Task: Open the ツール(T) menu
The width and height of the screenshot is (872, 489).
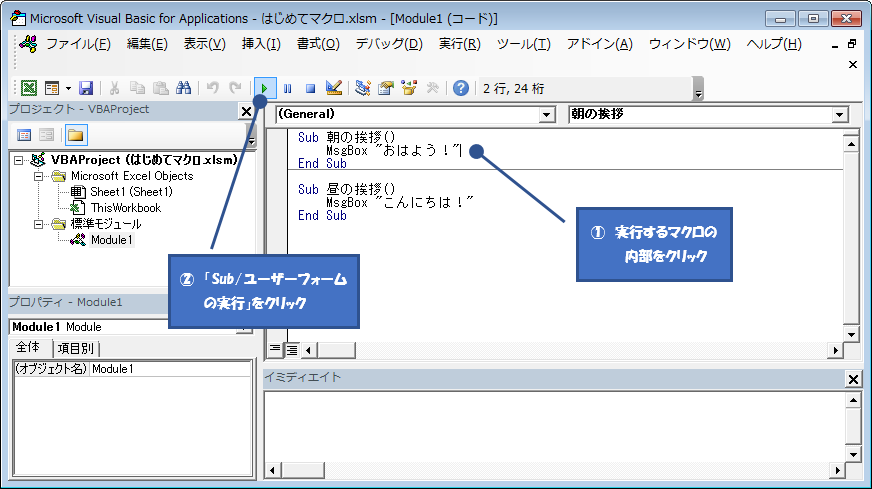Action: tap(523, 44)
